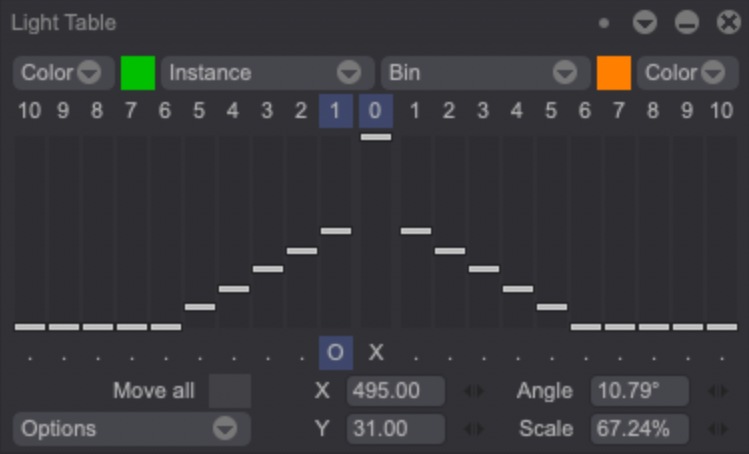Minimize the Light Table panel
Image resolution: width=749 pixels, height=454 pixels.
[x=686, y=22]
